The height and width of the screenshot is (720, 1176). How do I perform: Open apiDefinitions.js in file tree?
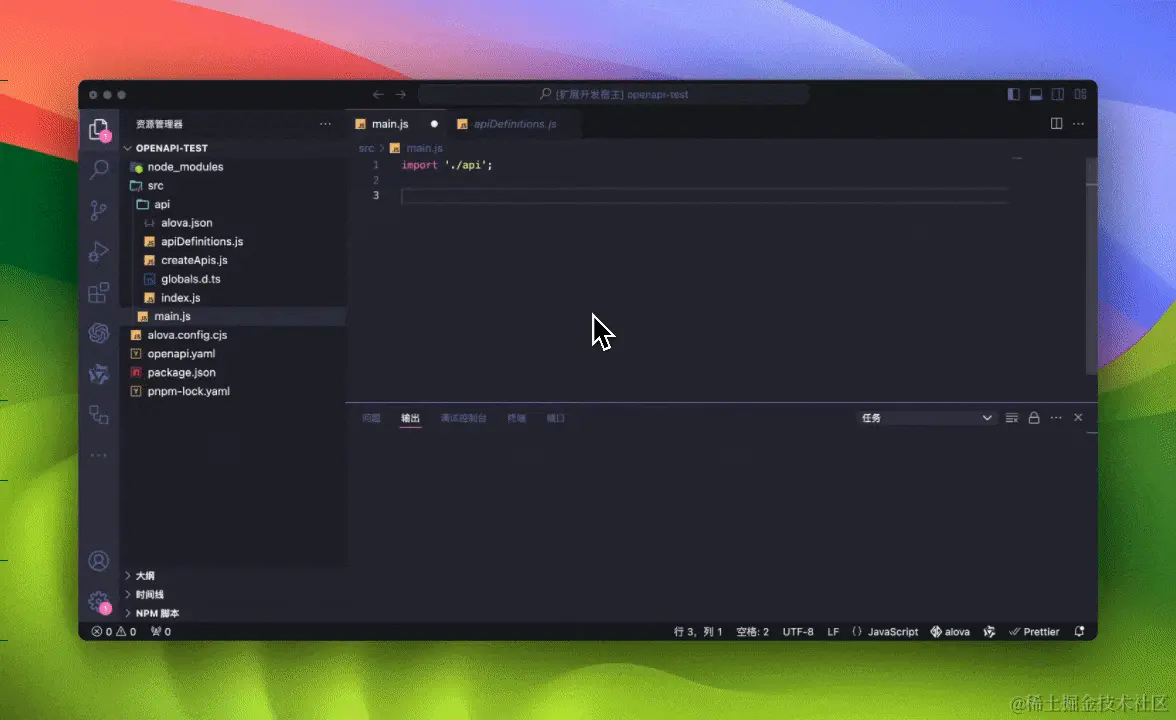click(x=202, y=242)
